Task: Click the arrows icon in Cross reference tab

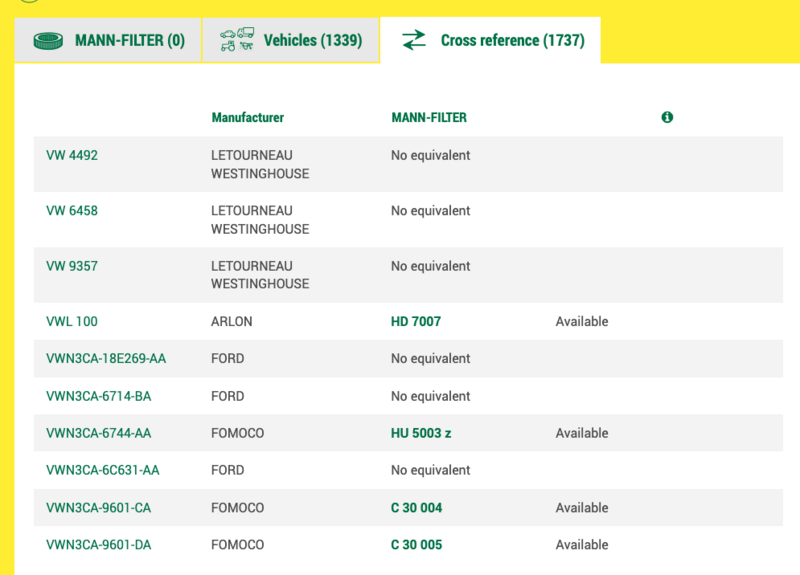Action: 414,40
